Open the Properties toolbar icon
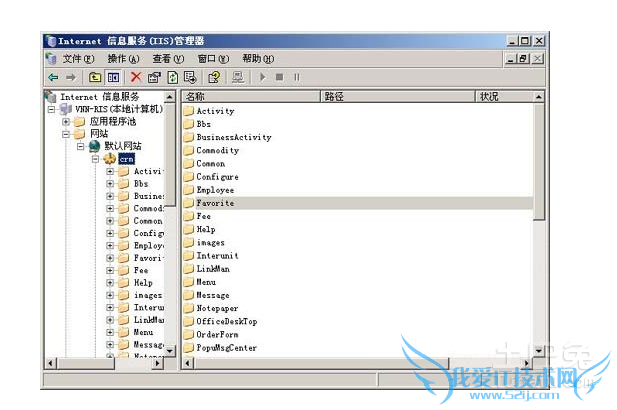617x410 pixels. coord(154,77)
